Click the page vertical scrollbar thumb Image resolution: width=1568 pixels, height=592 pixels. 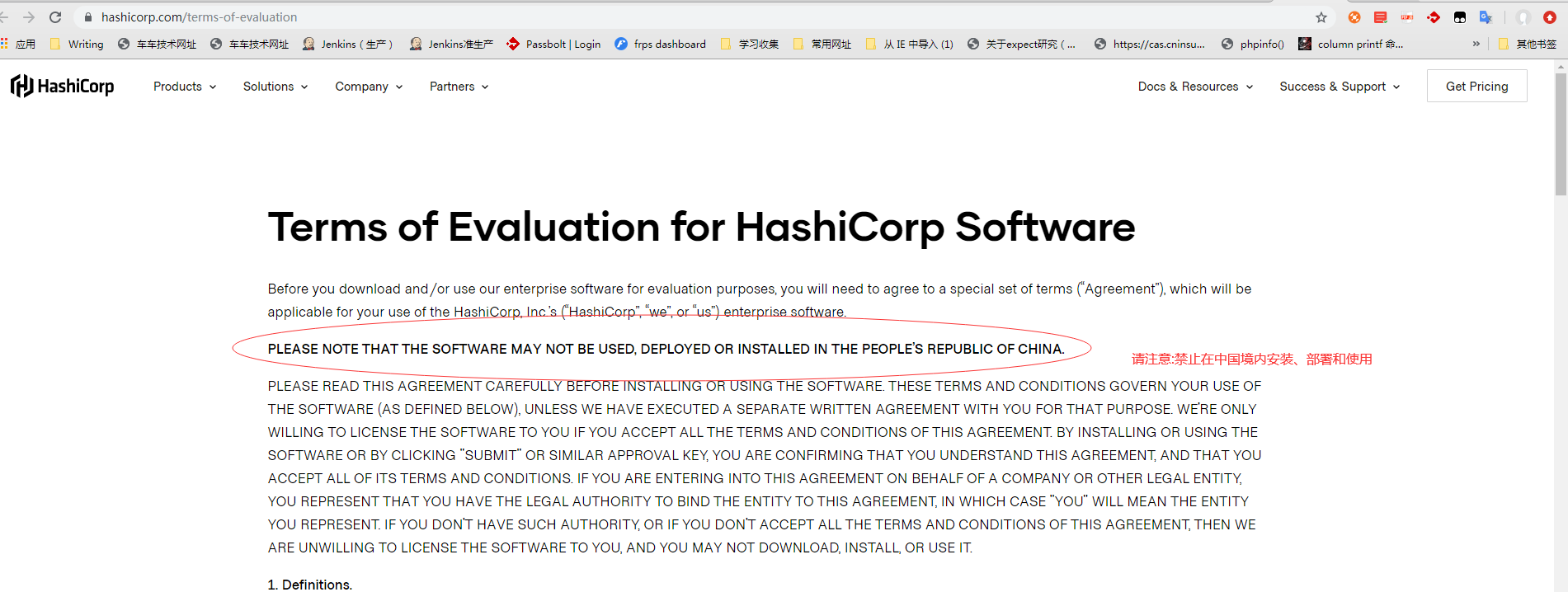1561,134
